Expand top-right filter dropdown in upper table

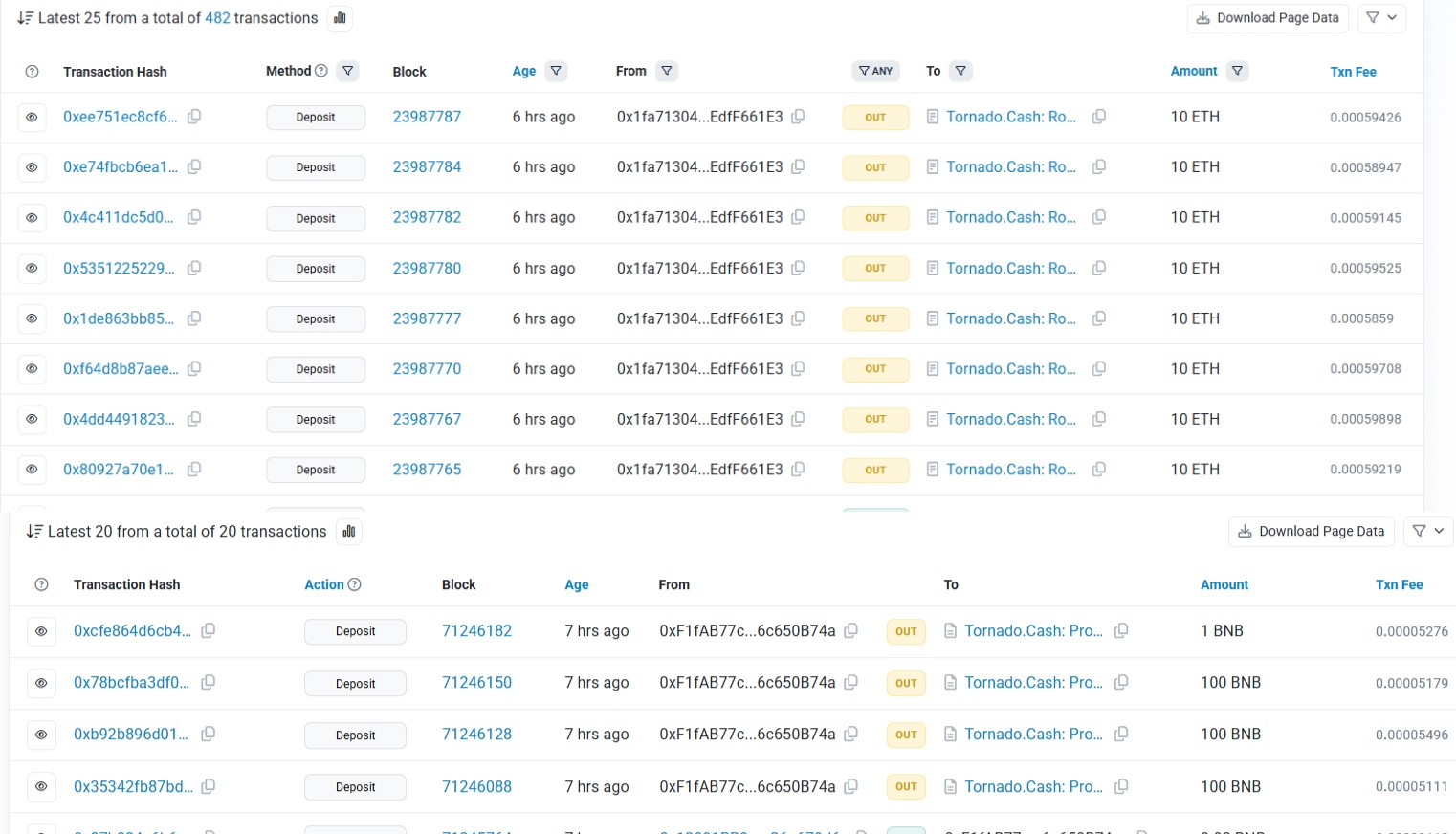(x=1381, y=18)
